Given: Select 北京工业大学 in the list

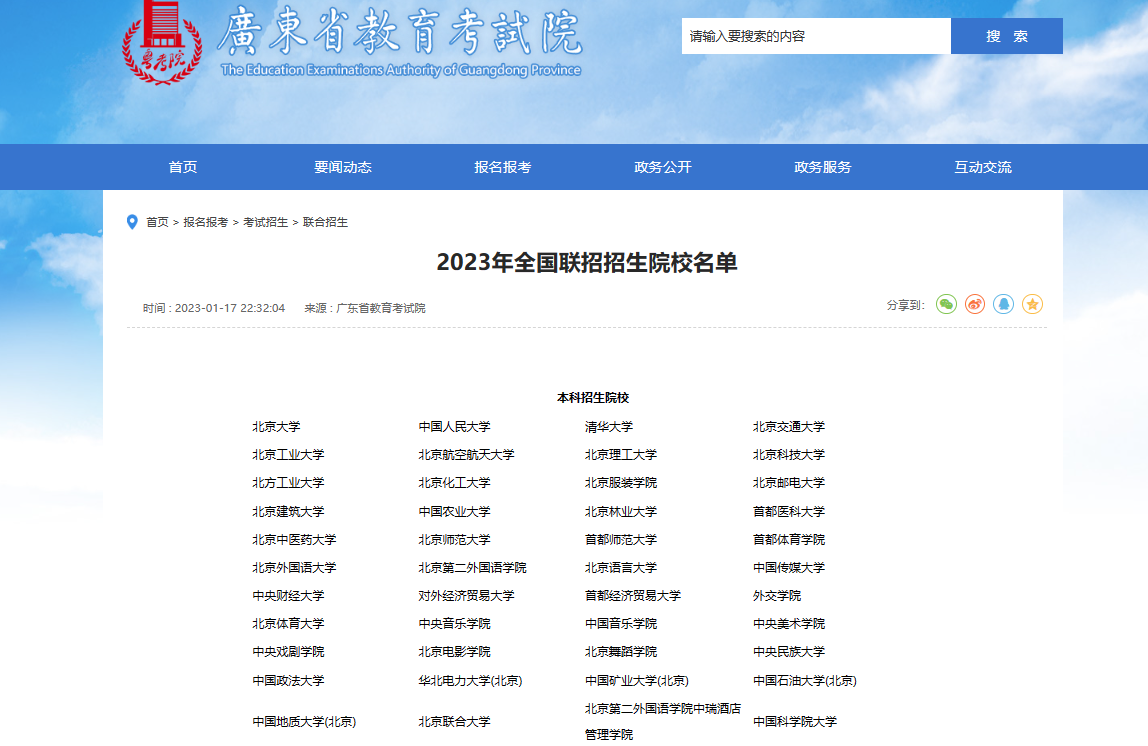Looking at the screenshot, I should pyautogui.click(x=288, y=455).
